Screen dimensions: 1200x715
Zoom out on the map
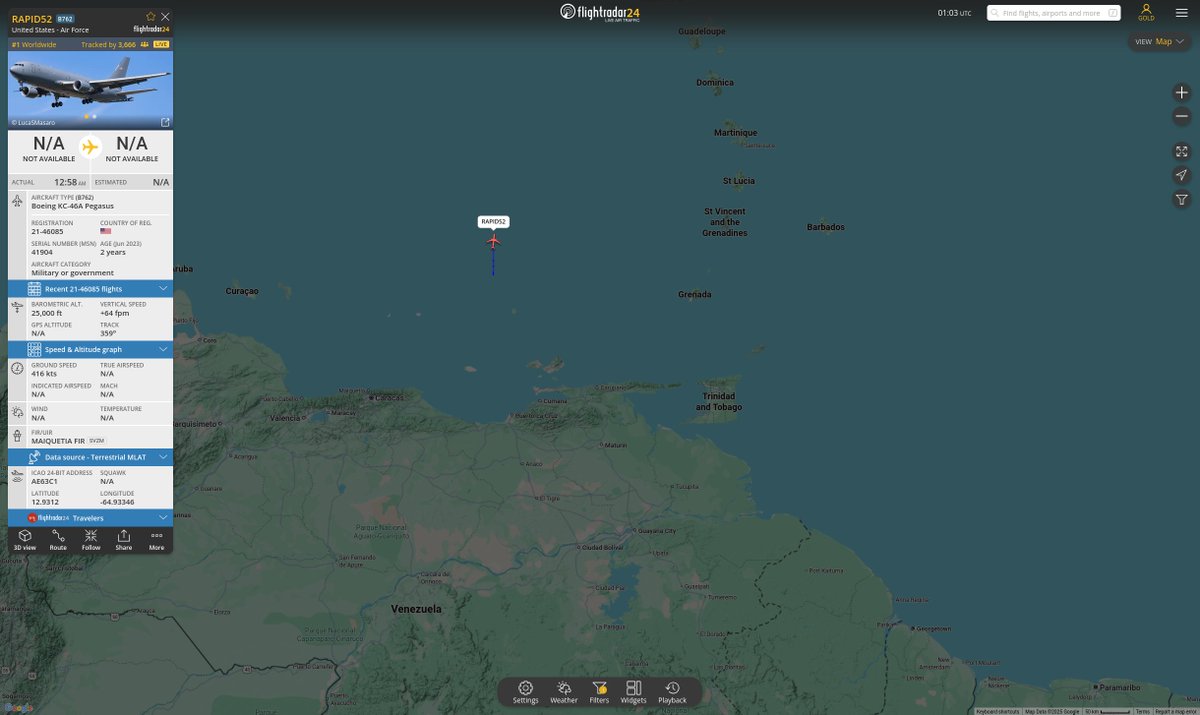click(1181, 116)
